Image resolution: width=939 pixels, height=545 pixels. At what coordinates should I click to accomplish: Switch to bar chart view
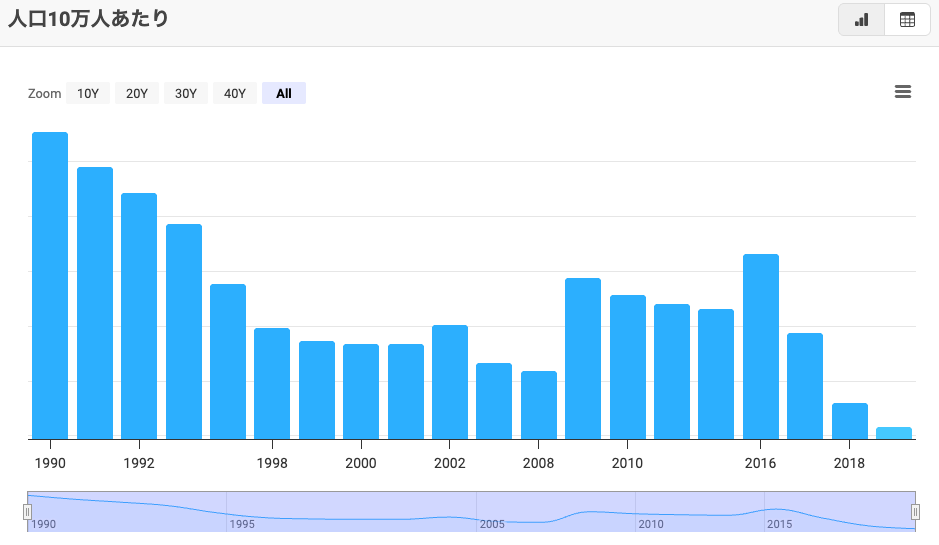click(861, 20)
